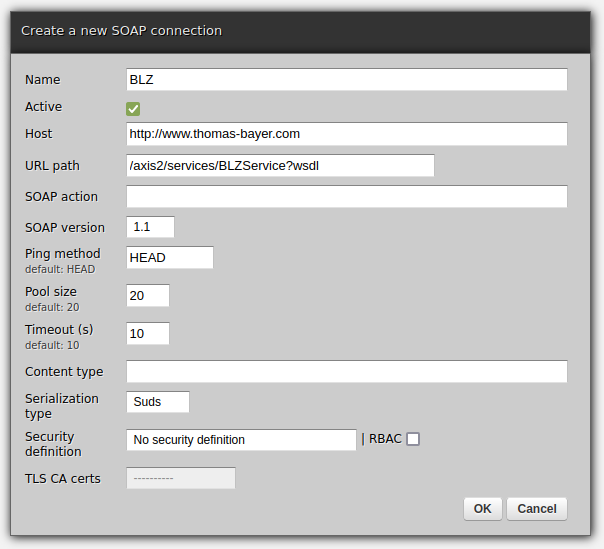This screenshot has height=549, width=604.
Task: Edit the Pool size field
Action: [148, 296]
